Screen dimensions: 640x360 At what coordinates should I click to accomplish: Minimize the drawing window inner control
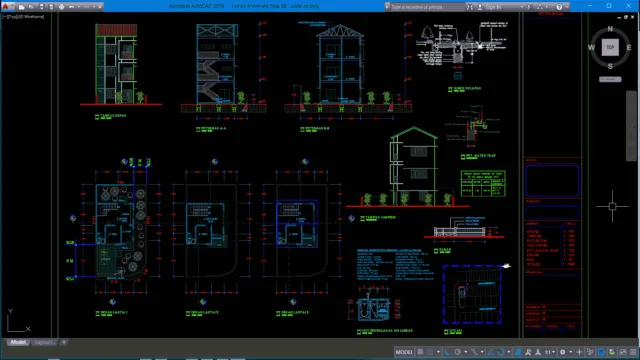[x=619, y=17]
